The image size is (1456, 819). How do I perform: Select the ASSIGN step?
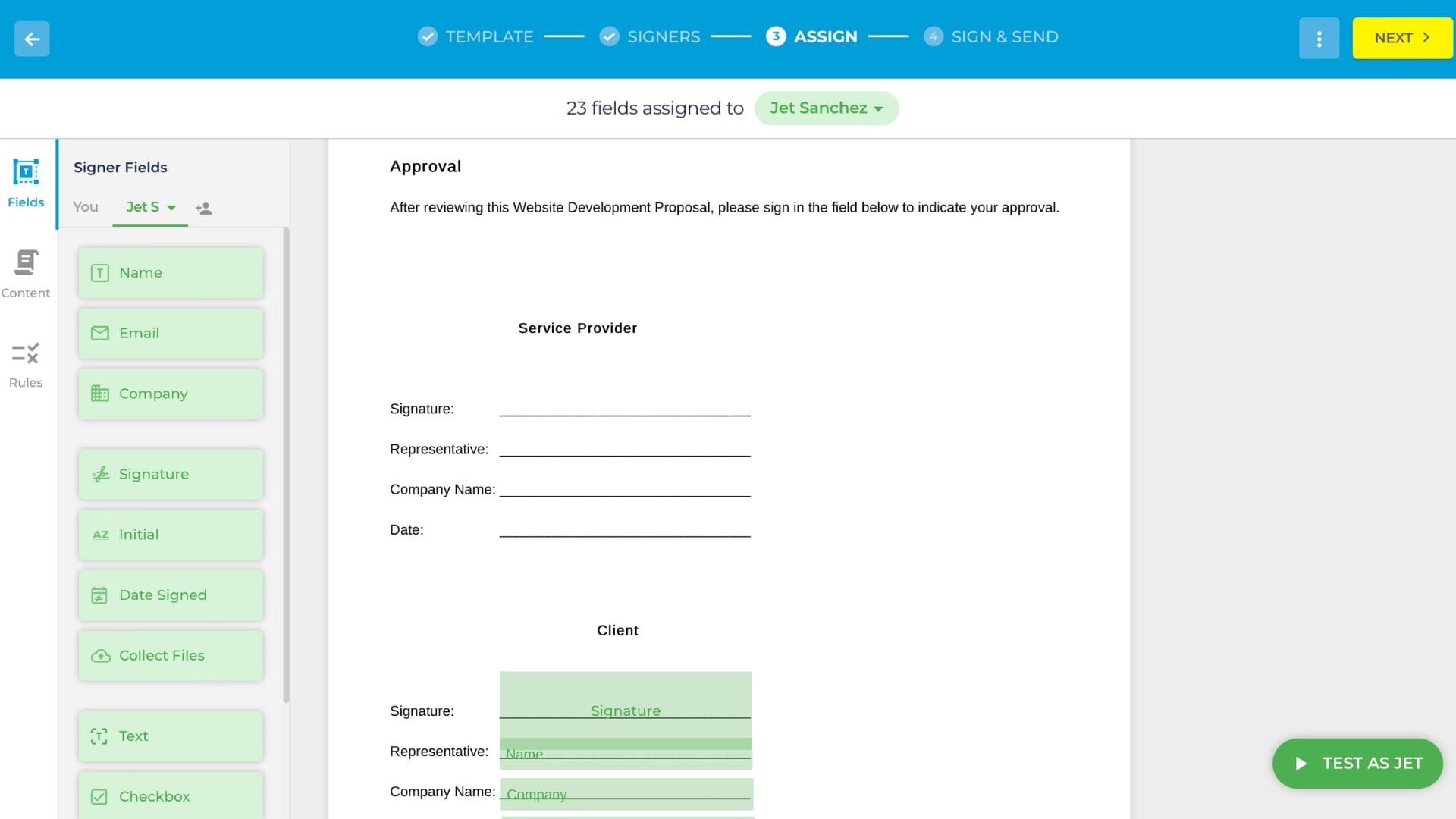811,36
